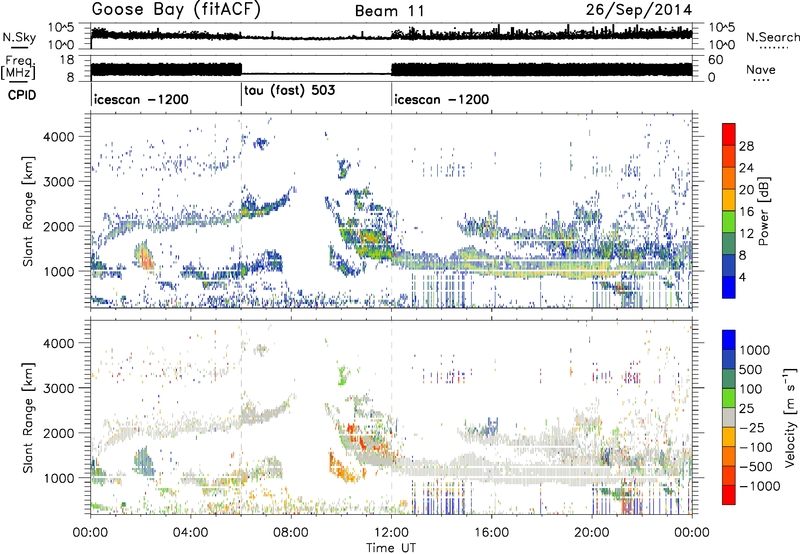Image resolution: width=800 pixels, height=554 pixels.
Task: Select the 'Beam 11' heading text
Action: tap(390, 11)
